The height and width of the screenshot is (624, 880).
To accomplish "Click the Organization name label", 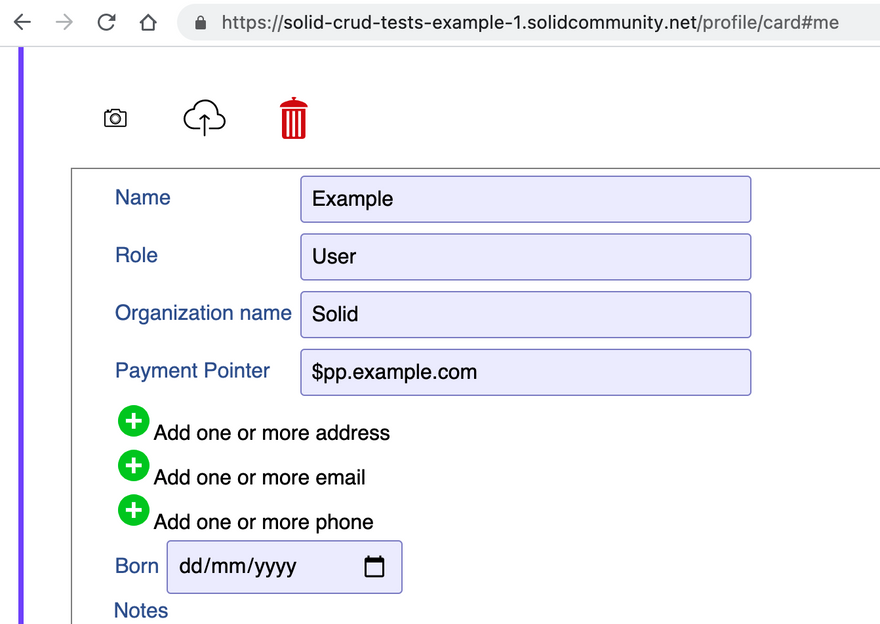I will click(x=203, y=313).
